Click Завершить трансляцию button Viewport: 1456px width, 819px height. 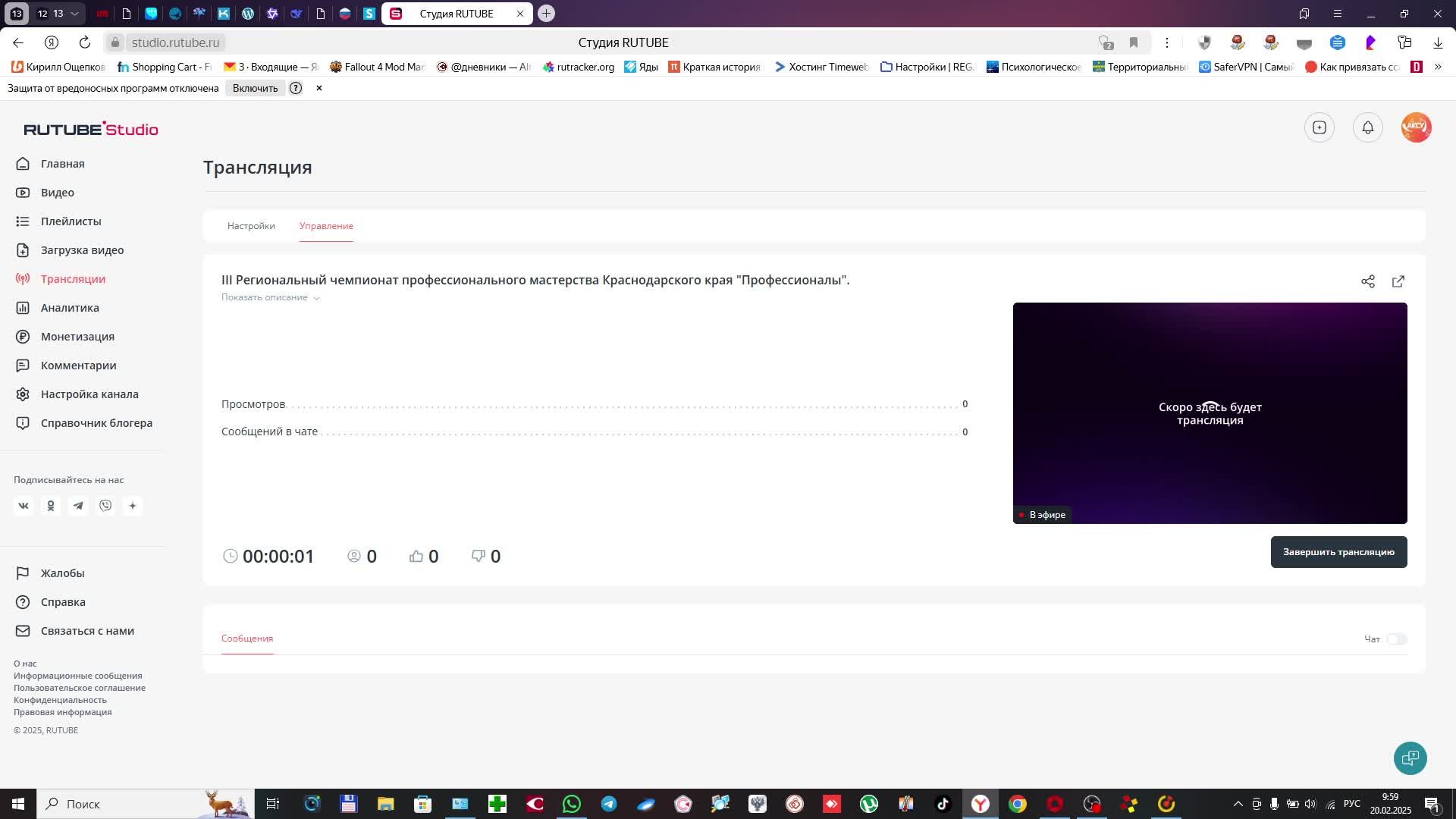pyautogui.click(x=1338, y=552)
